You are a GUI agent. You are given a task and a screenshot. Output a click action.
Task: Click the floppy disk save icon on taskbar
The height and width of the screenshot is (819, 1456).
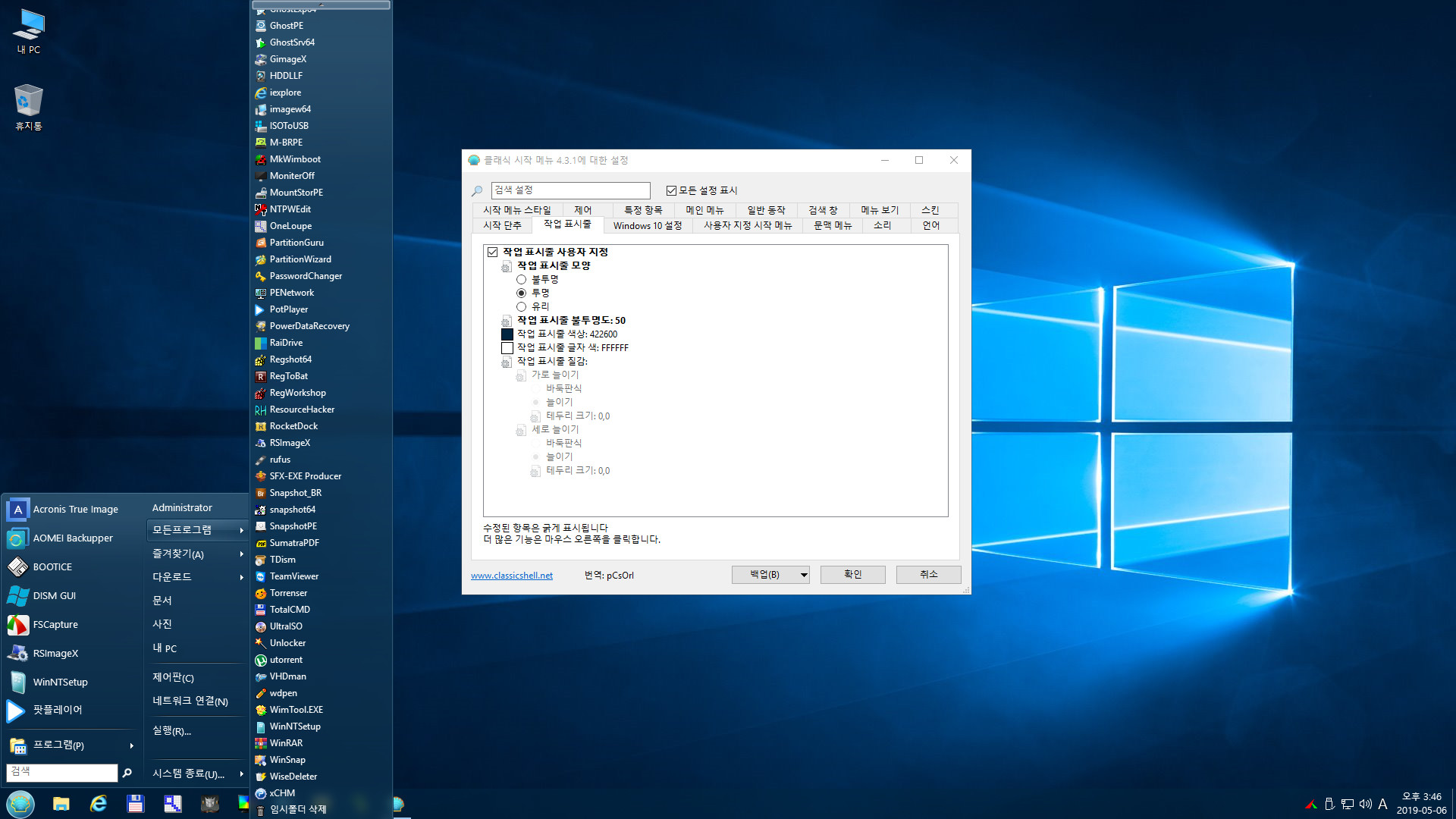pyautogui.click(x=136, y=804)
